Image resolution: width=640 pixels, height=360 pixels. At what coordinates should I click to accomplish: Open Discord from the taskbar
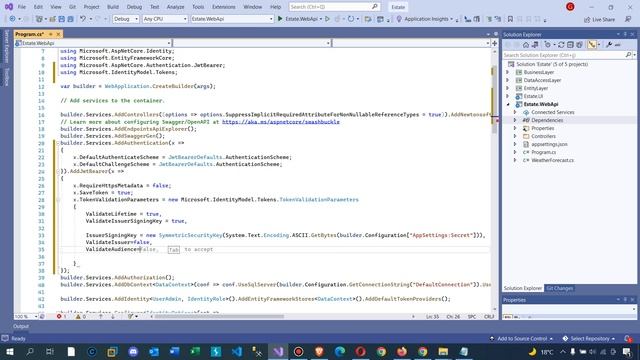click(x=133, y=351)
